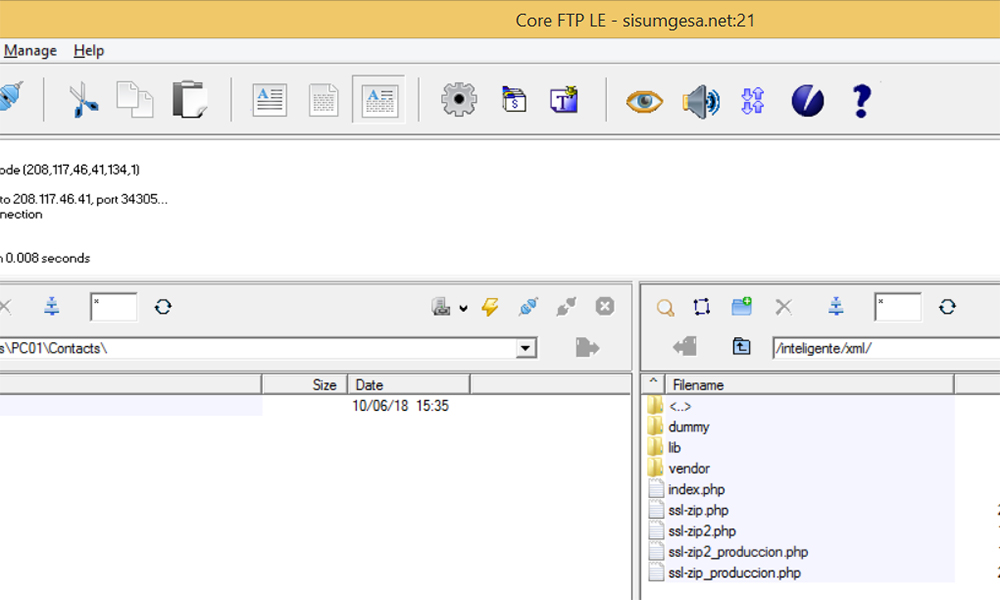Expand the arrow beside the printer icon

tap(464, 309)
